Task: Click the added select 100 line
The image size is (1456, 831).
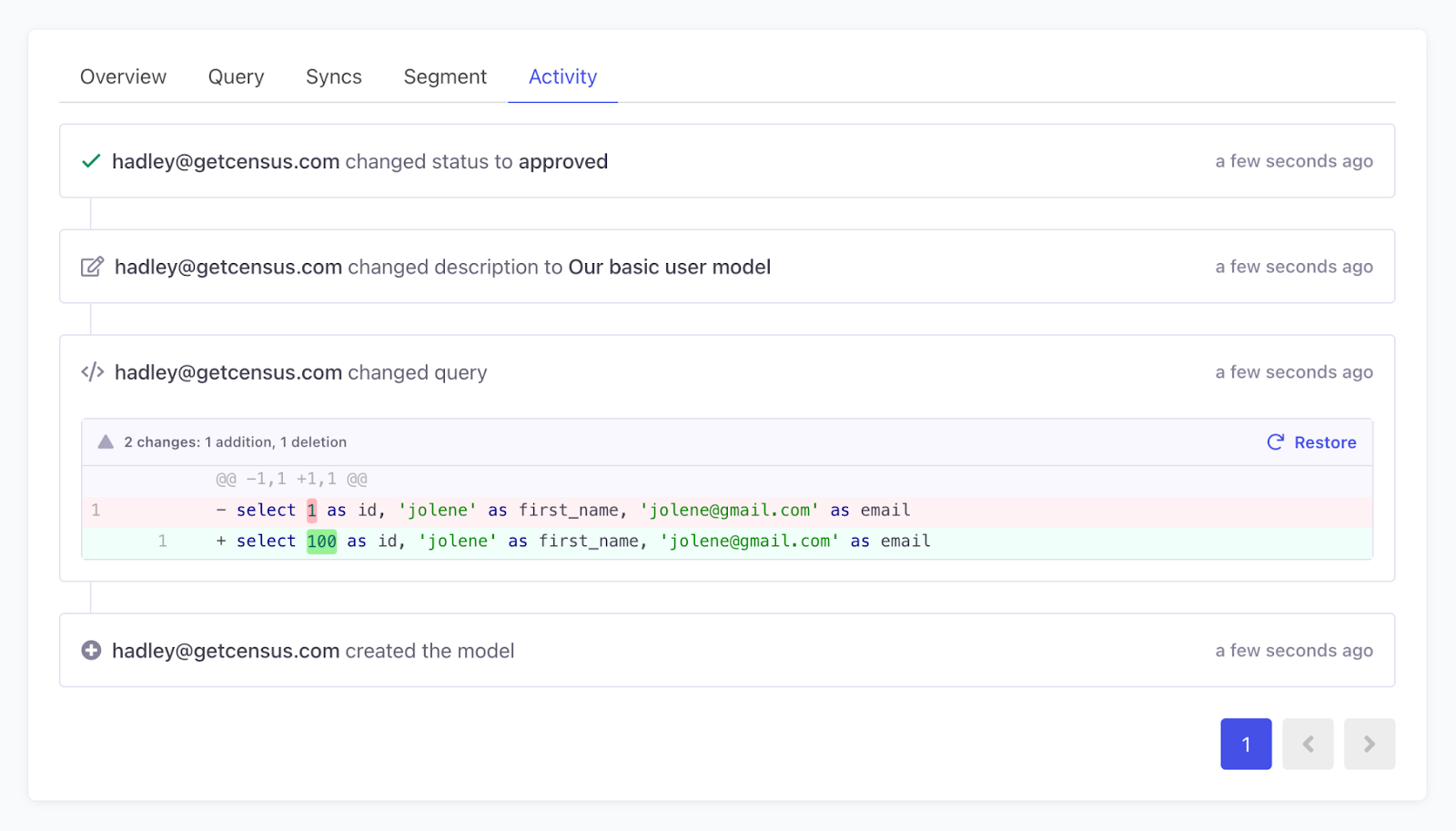Action: [x=573, y=541]
